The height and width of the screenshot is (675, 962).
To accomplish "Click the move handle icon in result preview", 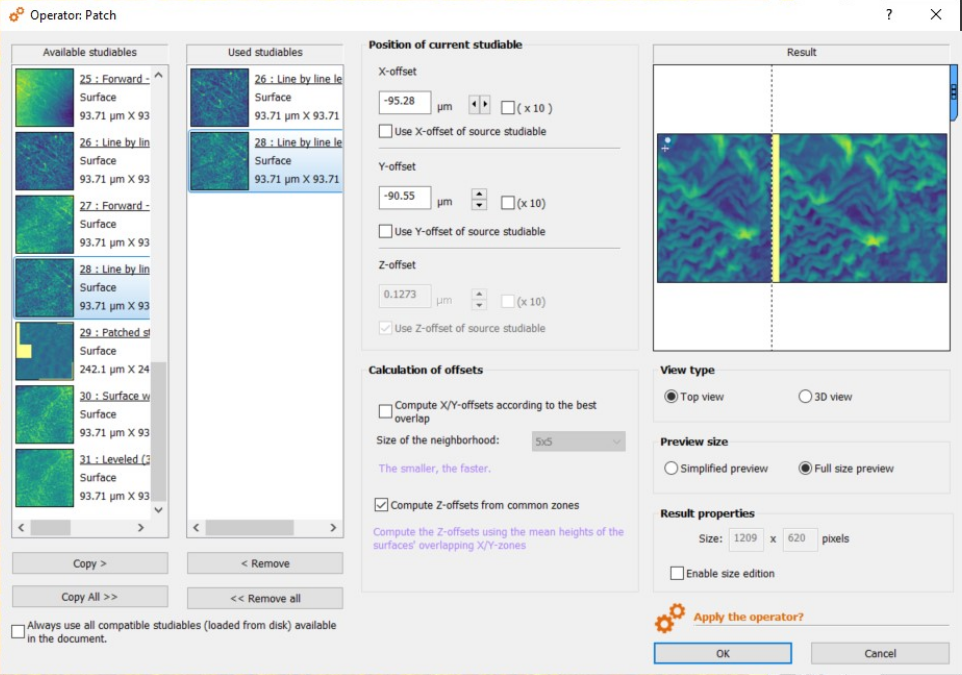I will [x=666, y=144].
